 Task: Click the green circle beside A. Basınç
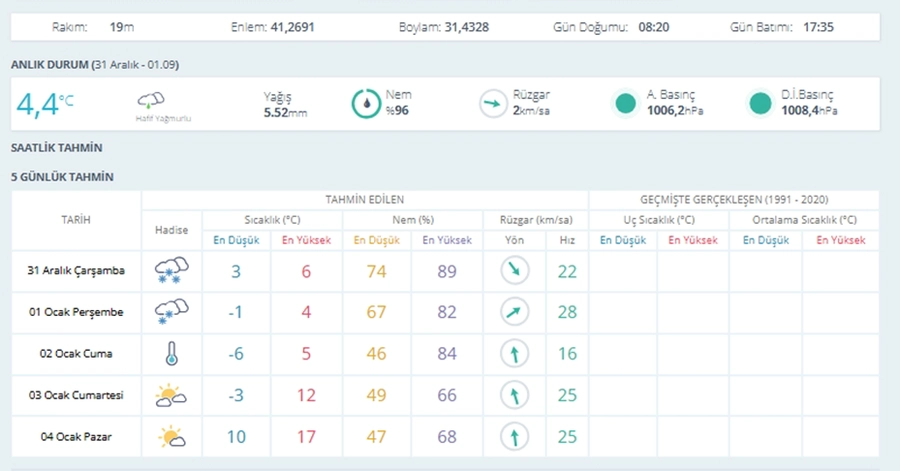pyautogui.click(x=626, y=103)
